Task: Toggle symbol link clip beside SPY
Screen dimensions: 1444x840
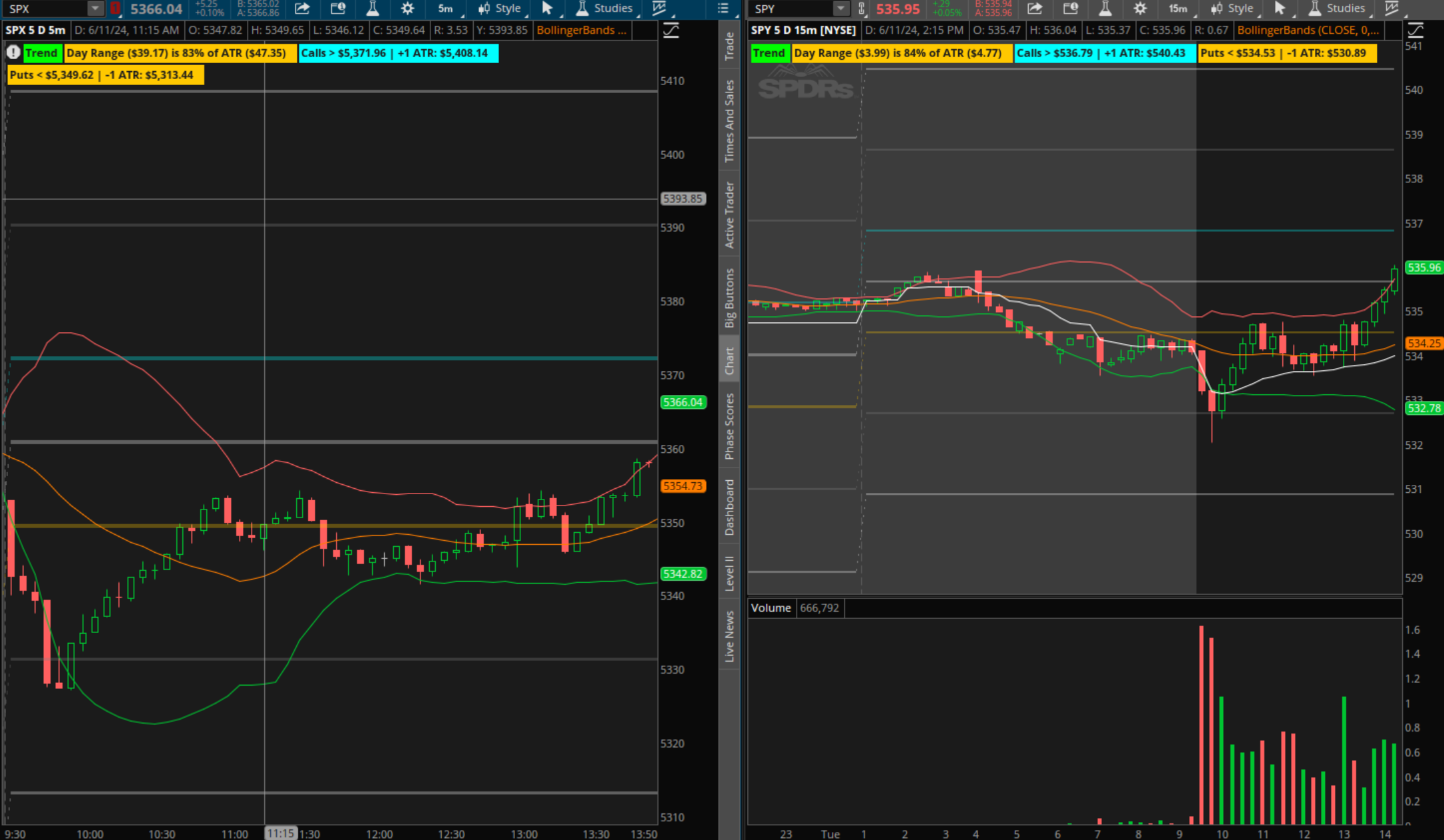Action: coord(862,9)
